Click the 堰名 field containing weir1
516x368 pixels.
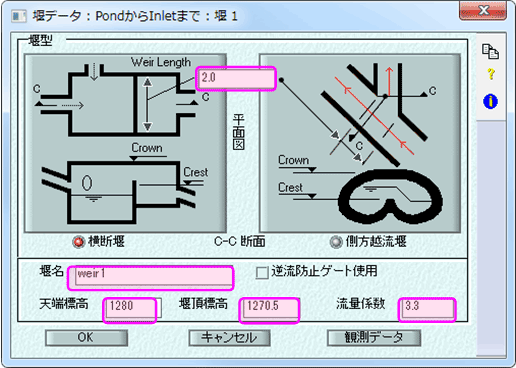point(151,277)
